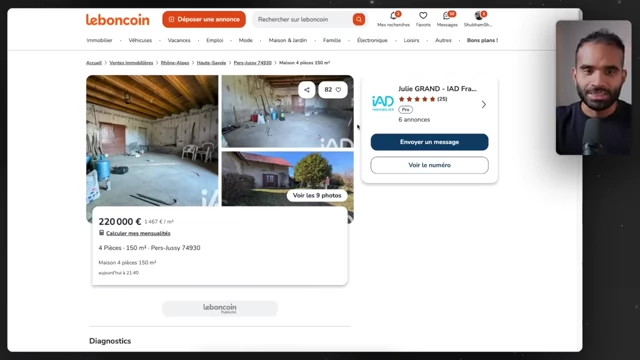The width and height of the screenshot is (640, 360).
Task: Click Calculer mes mensualités link
Action: tap(138, 233)
